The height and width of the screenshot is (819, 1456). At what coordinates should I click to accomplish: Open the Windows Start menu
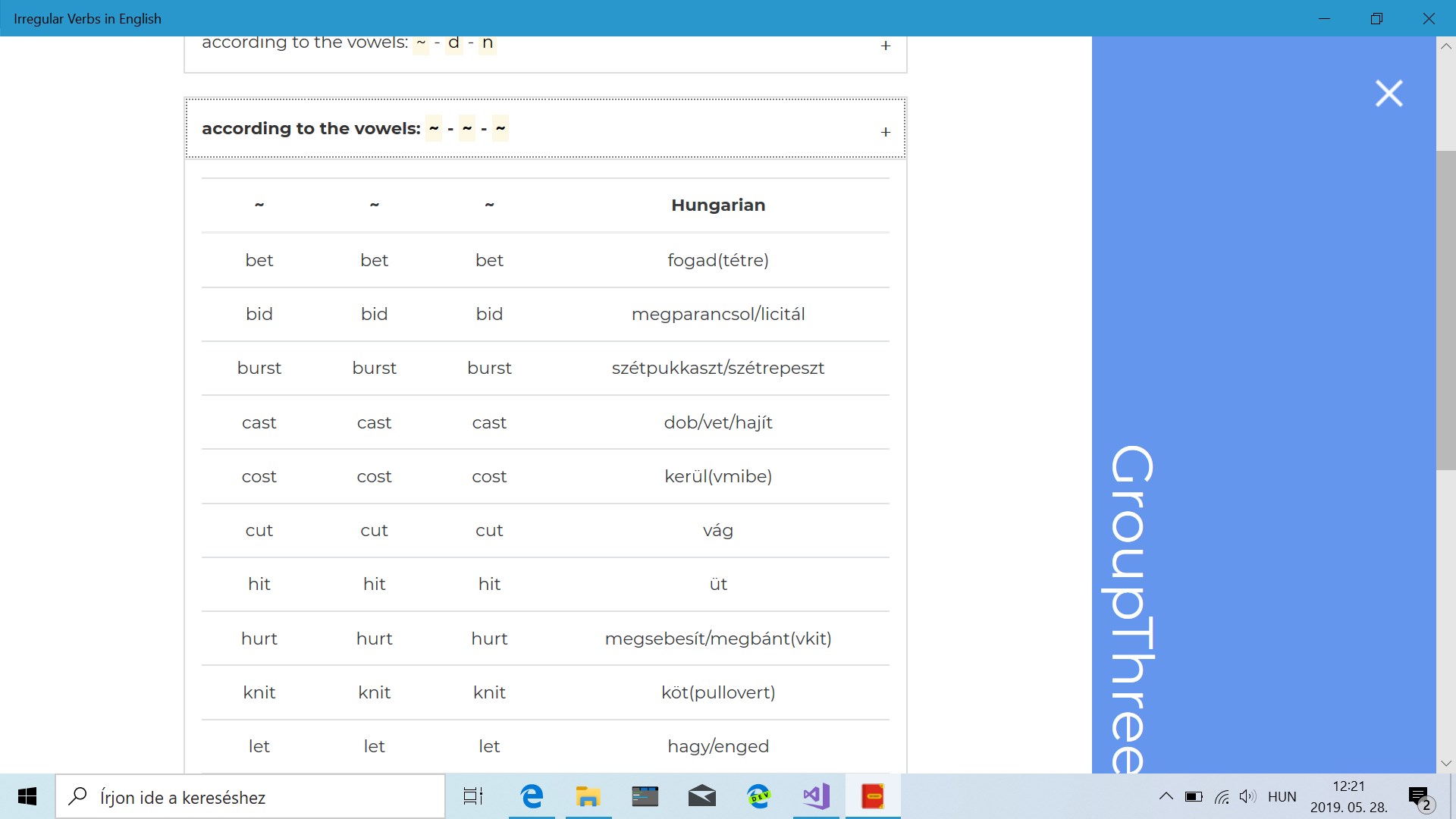27,796
